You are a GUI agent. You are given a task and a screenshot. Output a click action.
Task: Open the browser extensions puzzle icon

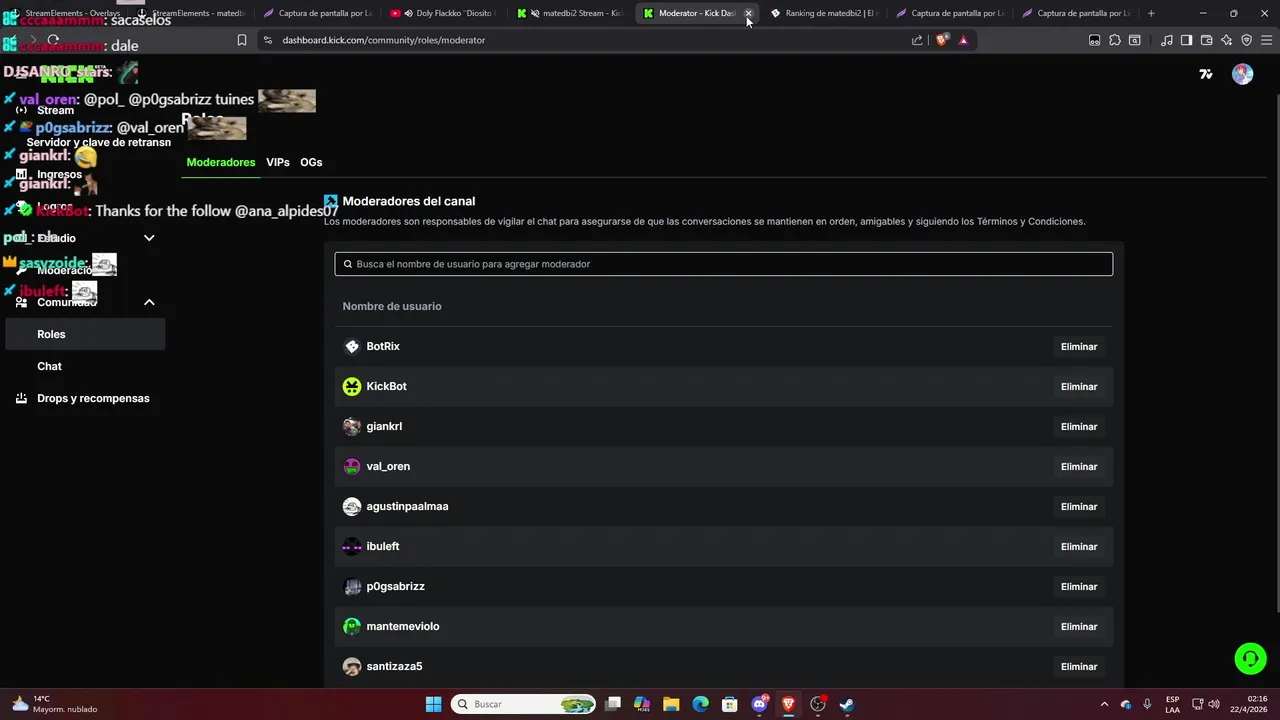point(1115,40)
